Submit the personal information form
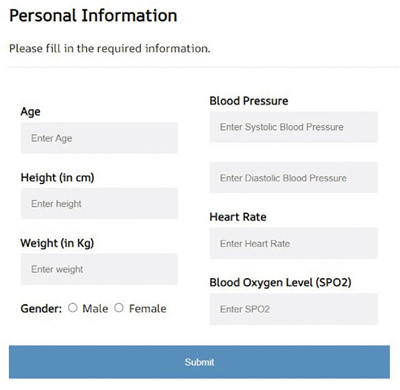 tap(199, 362)
